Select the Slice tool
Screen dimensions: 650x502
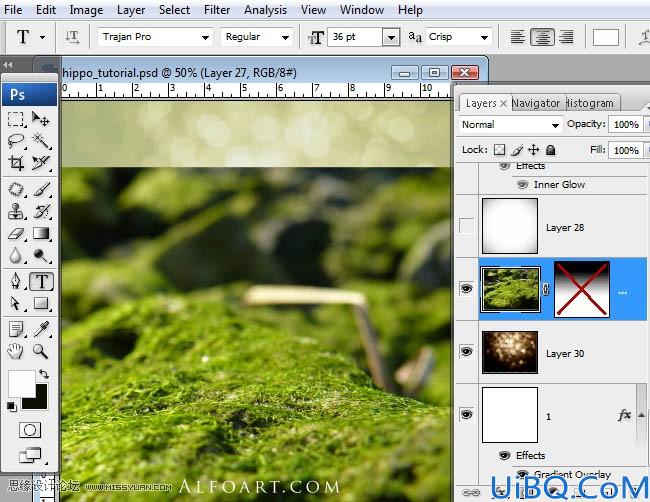(41, 162)
